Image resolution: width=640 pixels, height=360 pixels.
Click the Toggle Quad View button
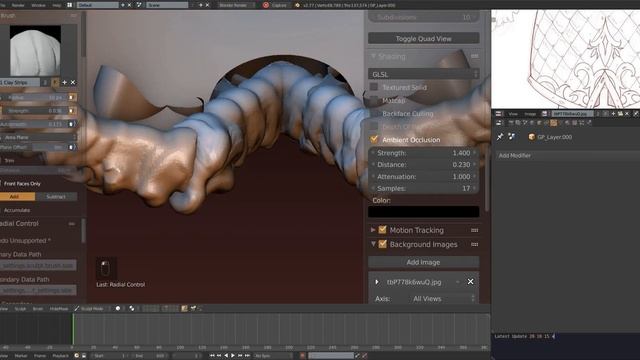[x=423, y=39]
